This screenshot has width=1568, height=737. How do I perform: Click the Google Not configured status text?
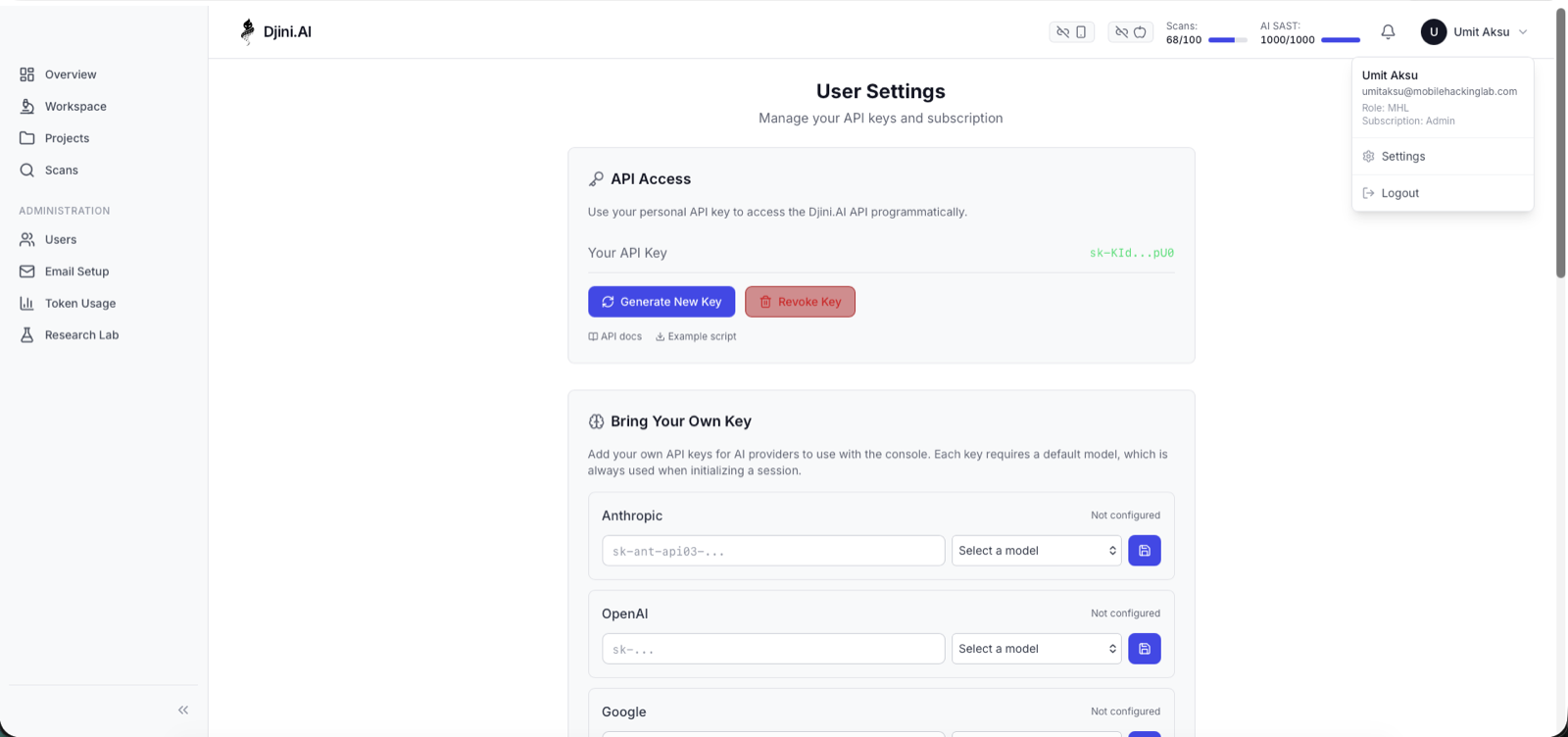1125,712
